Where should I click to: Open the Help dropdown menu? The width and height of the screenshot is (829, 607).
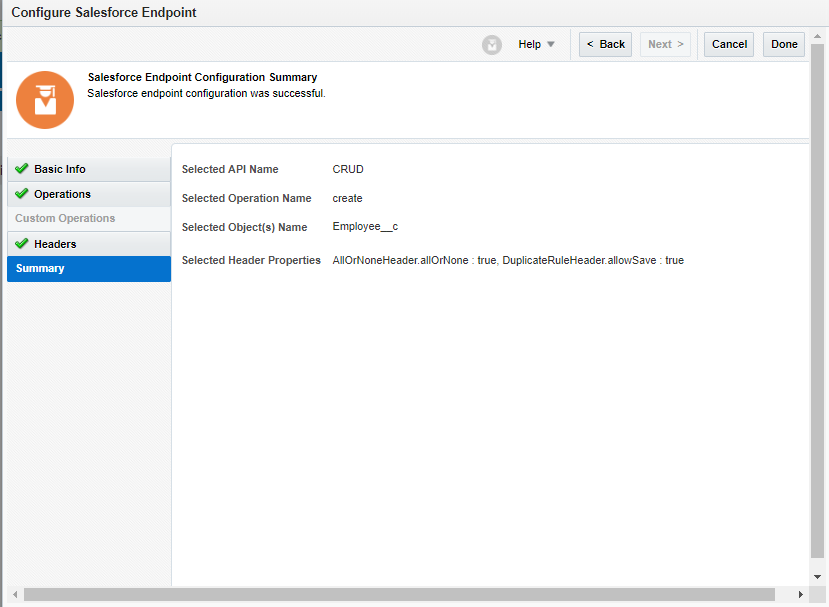click(536, 44)
